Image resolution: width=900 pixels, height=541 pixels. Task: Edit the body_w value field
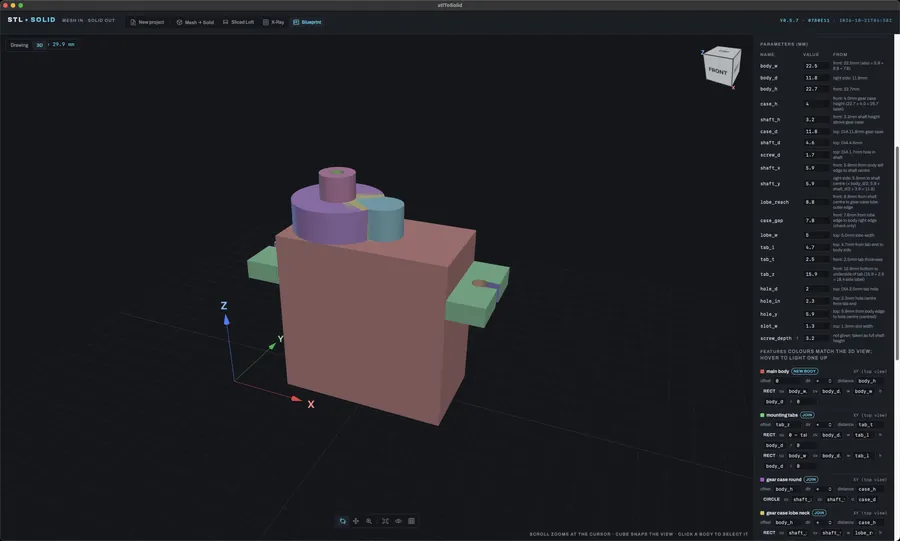tap(815, 66)
